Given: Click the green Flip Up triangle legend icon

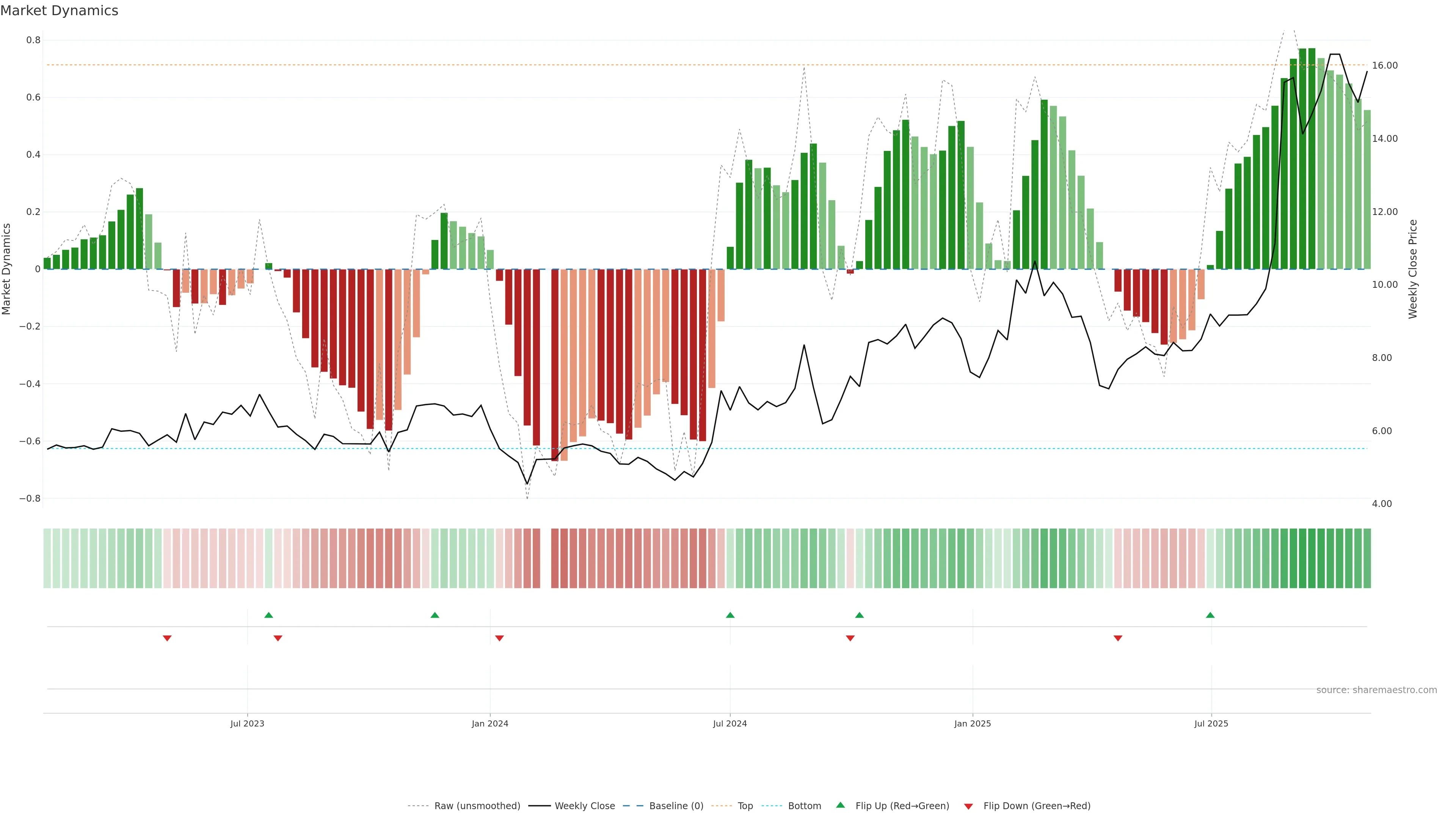Looking at the screenshot, I should (x=840, y=805).
